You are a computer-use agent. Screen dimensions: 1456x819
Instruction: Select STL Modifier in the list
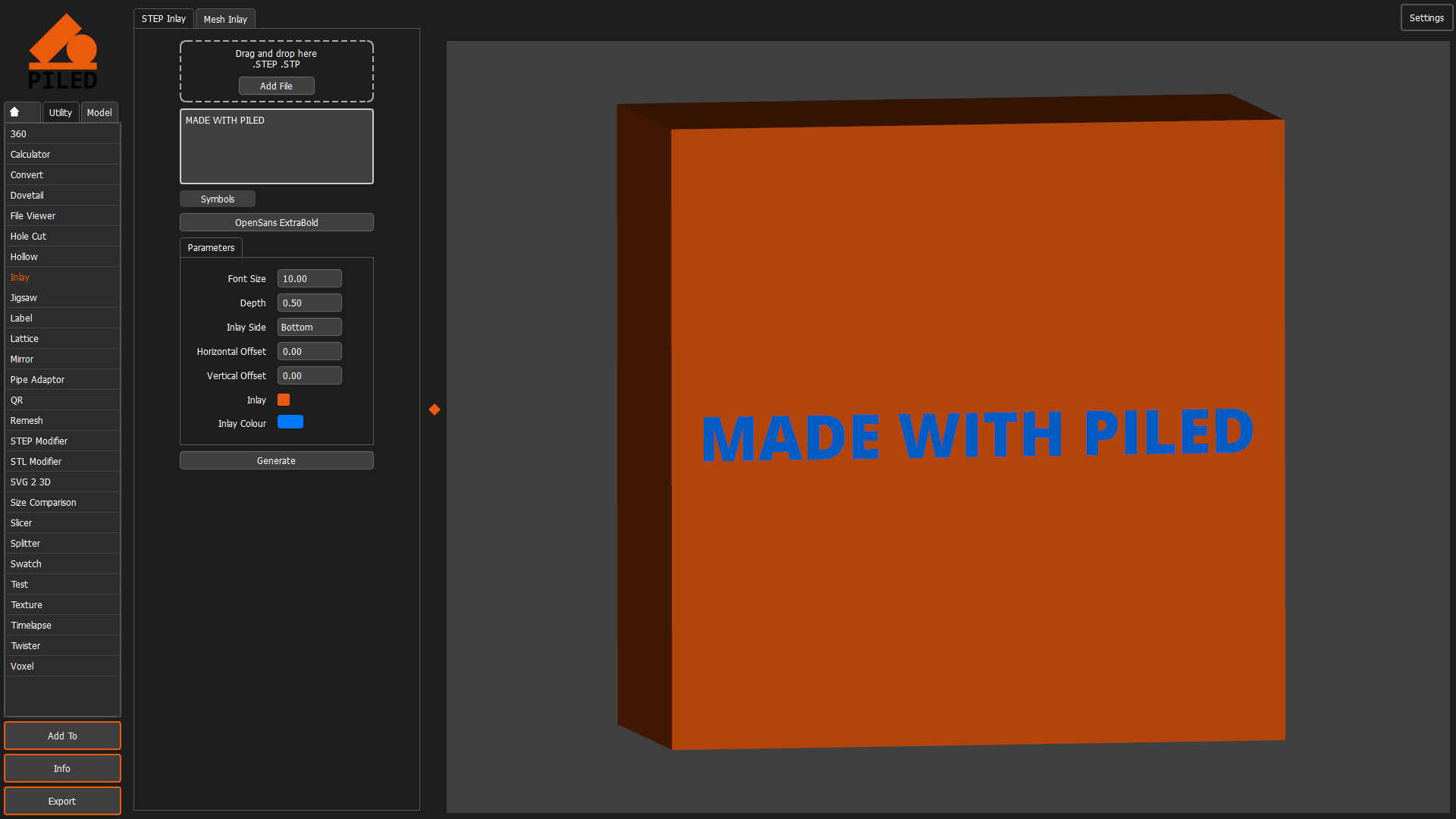tap(62, 461)
